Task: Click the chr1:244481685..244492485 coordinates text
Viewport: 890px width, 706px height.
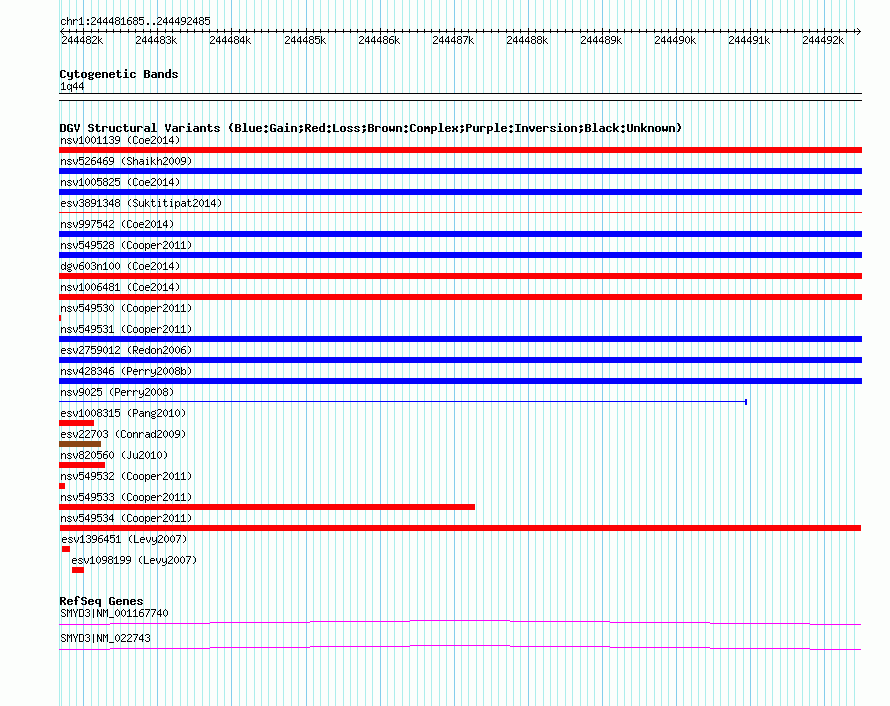Action: 135,22
